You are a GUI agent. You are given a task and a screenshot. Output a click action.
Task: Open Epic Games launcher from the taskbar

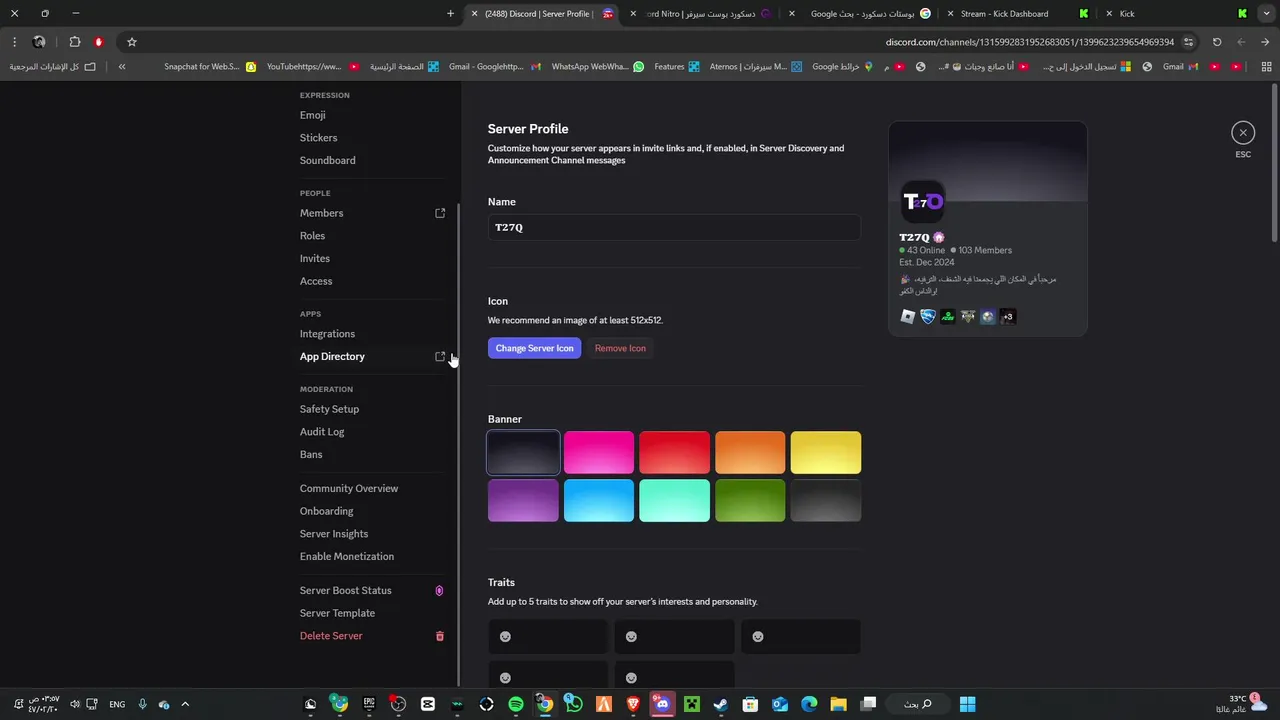[369, 704]
